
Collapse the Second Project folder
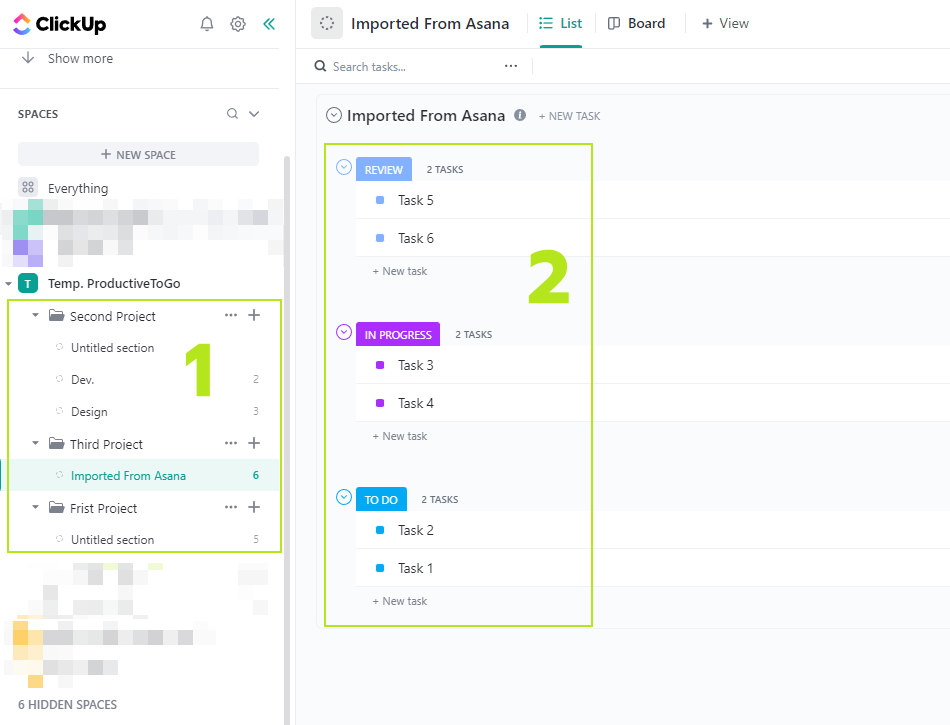point(35,315)
